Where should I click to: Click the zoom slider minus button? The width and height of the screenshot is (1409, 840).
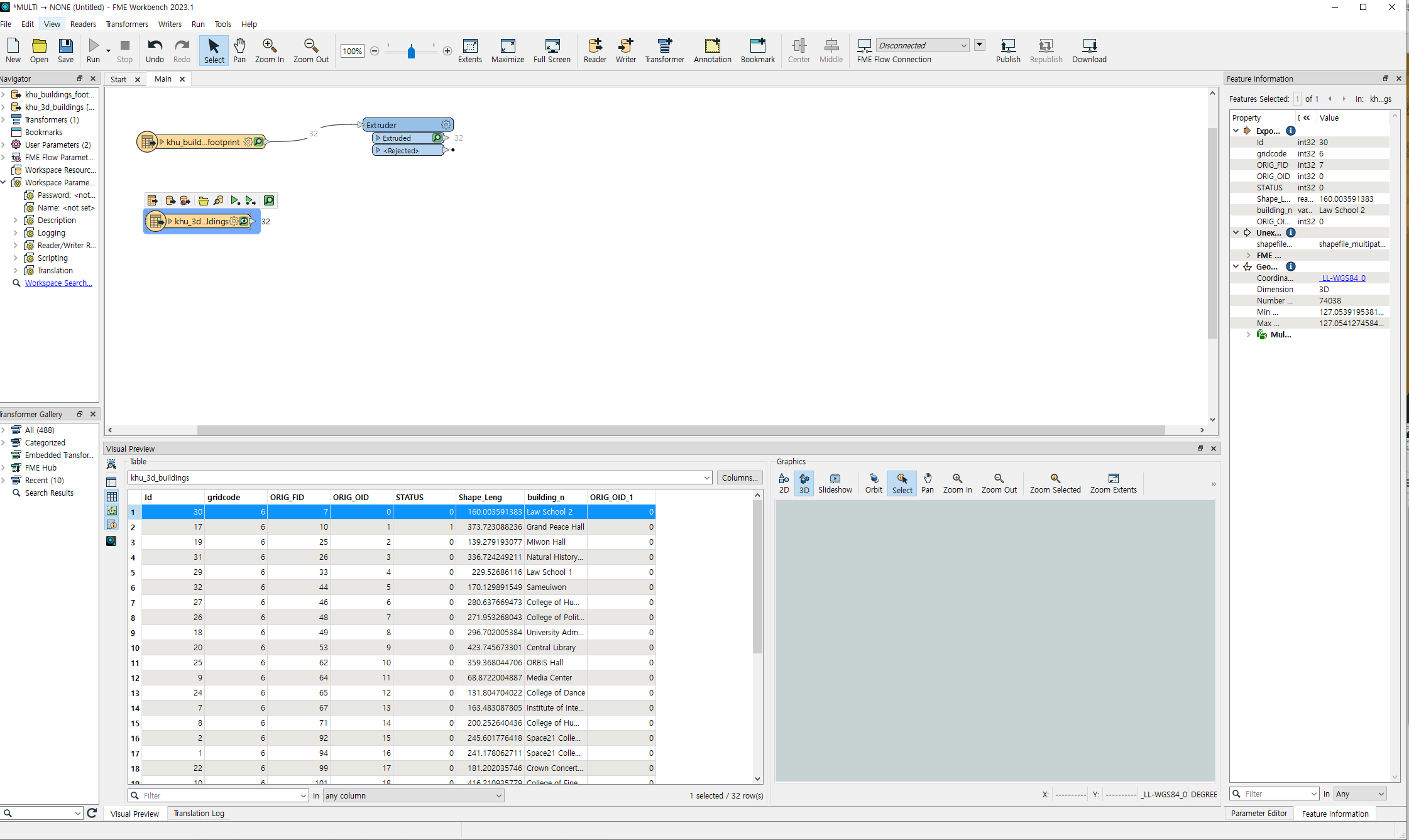point(375,51)
